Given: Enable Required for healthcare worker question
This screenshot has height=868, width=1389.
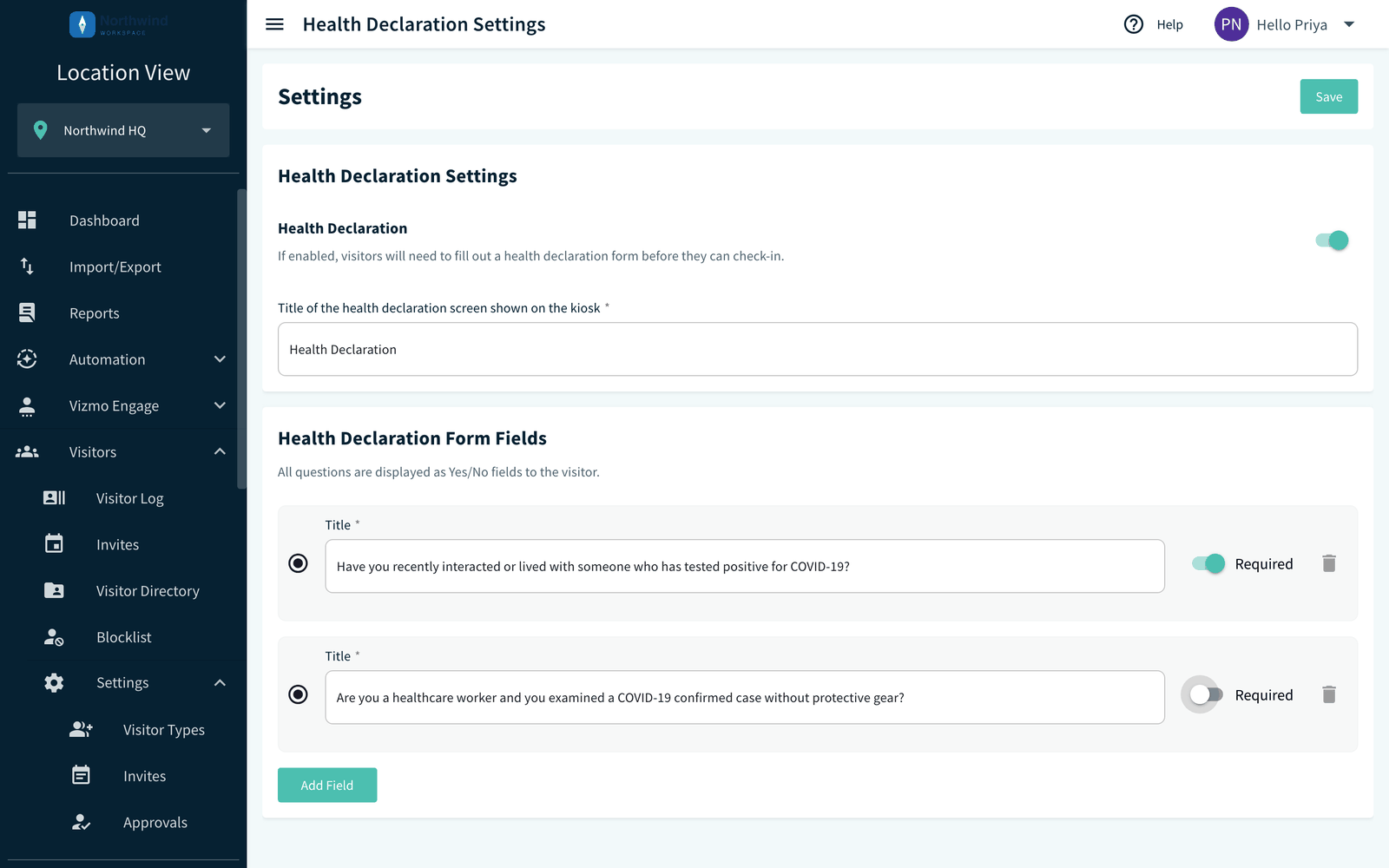Looking at the screenshot, I should pos(1207,694).
